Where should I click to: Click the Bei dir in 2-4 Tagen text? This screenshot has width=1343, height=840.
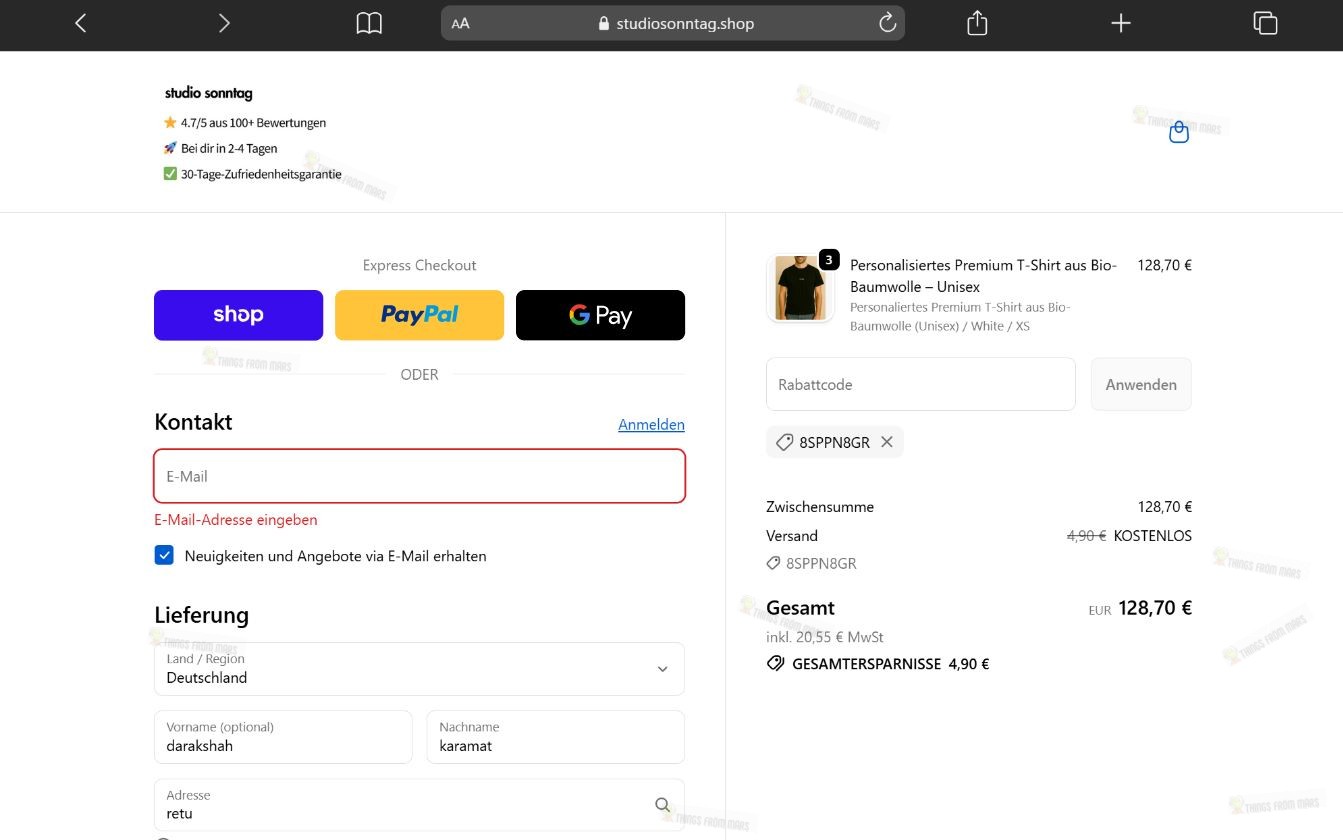pyautogui.click(x=220, y=148)
